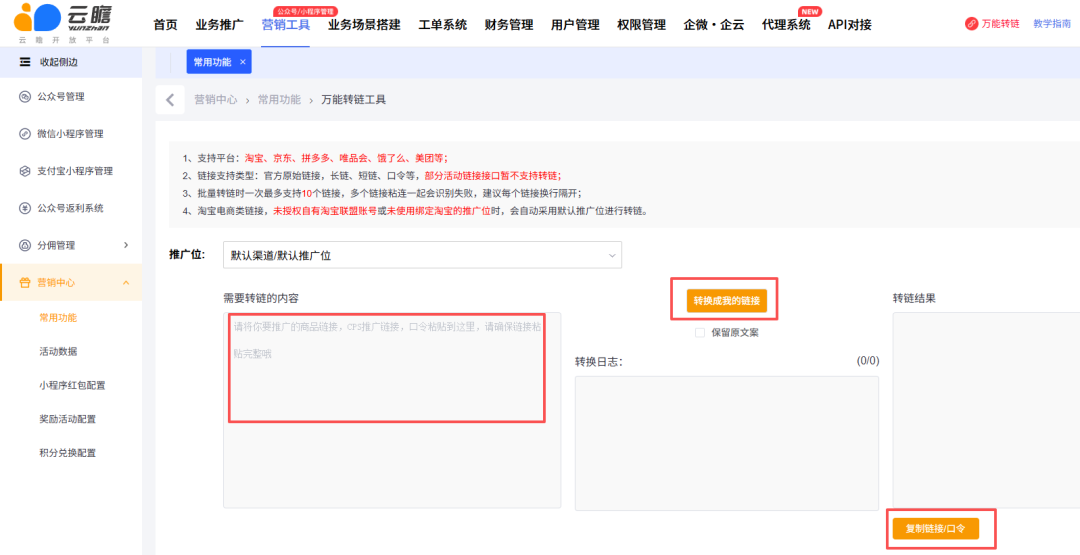Open the 权限管理 menu
Viewport: 1080px width, 555px height.
click(641, 25)
